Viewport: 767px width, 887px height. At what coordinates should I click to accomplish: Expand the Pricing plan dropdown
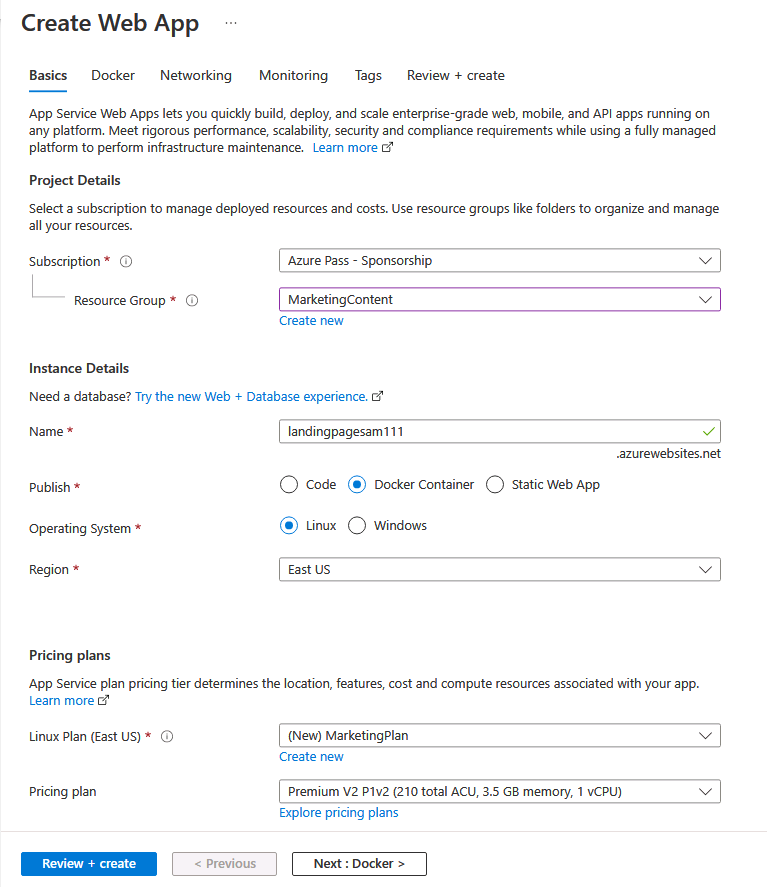(499, 791)
